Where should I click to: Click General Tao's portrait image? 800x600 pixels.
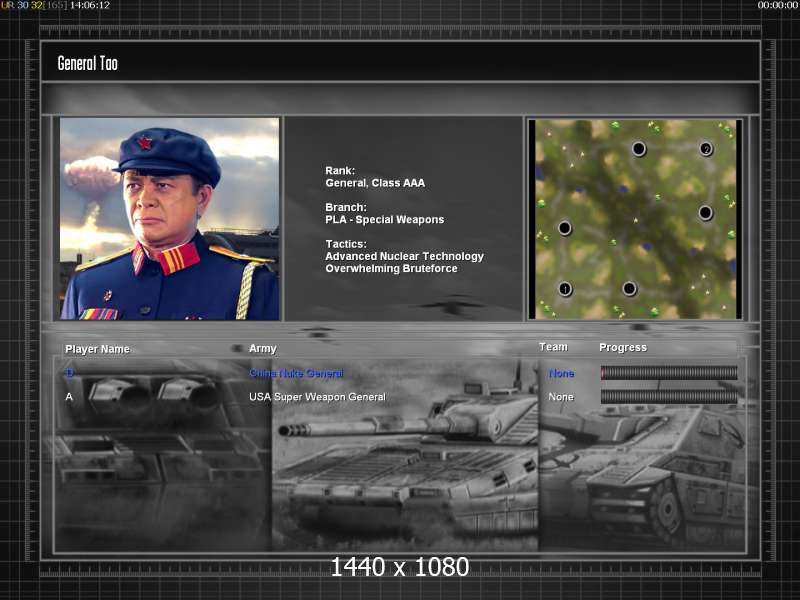pyautogui.click(x=169, y=219)
